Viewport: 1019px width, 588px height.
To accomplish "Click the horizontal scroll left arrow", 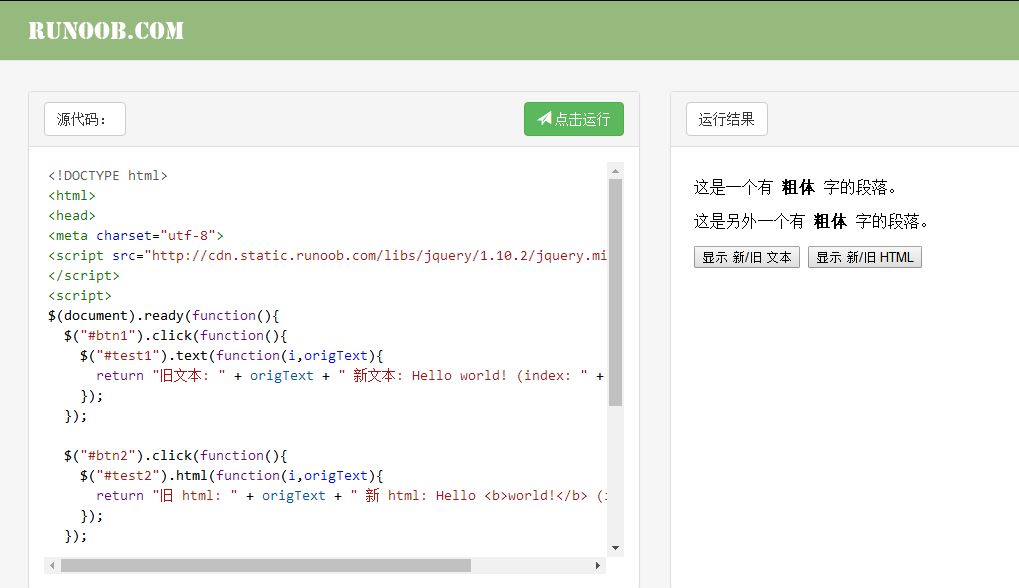I will [52, 565].
